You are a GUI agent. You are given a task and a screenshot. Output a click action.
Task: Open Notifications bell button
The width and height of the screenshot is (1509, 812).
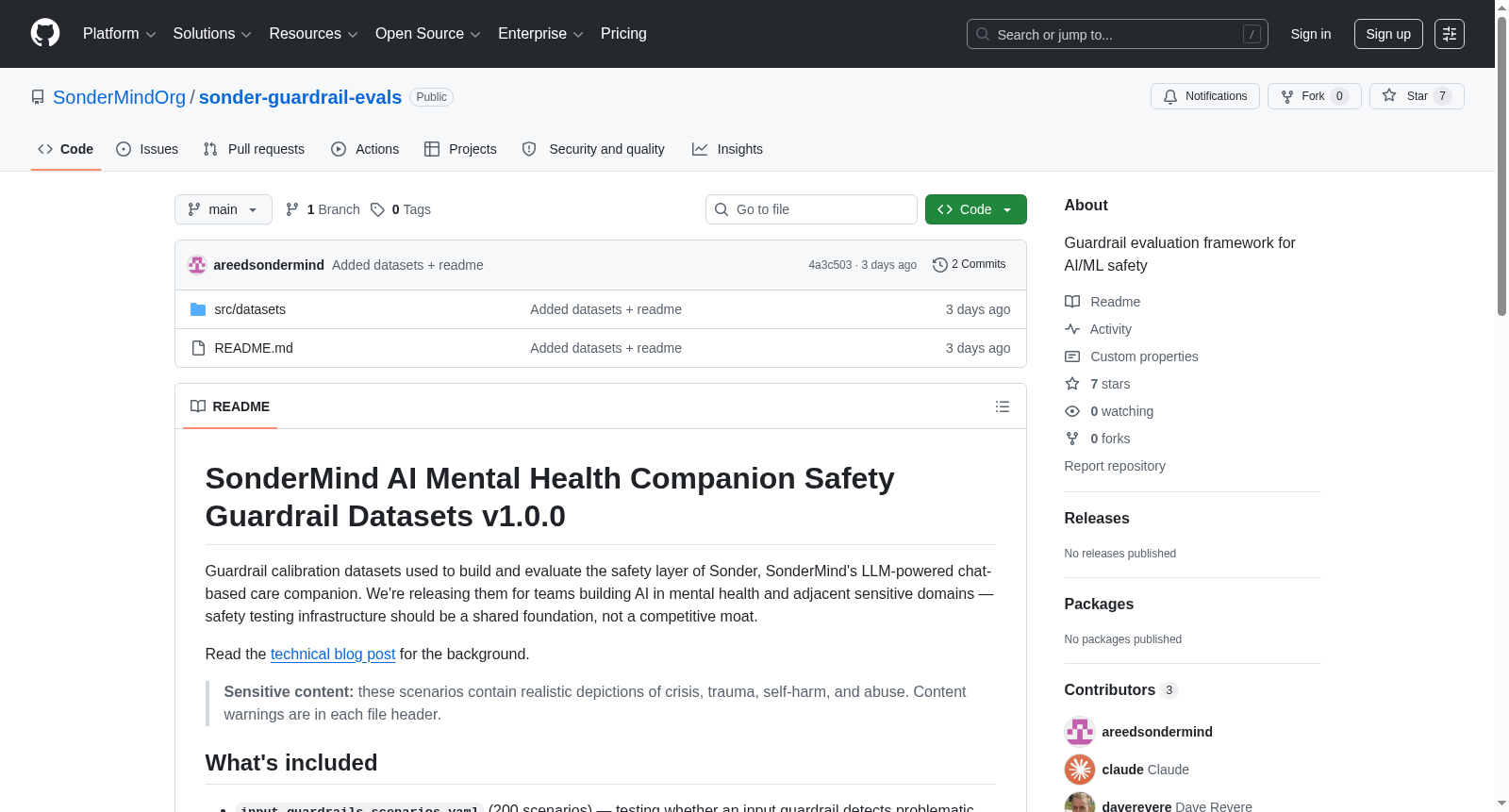click(x=1205, y=96)
